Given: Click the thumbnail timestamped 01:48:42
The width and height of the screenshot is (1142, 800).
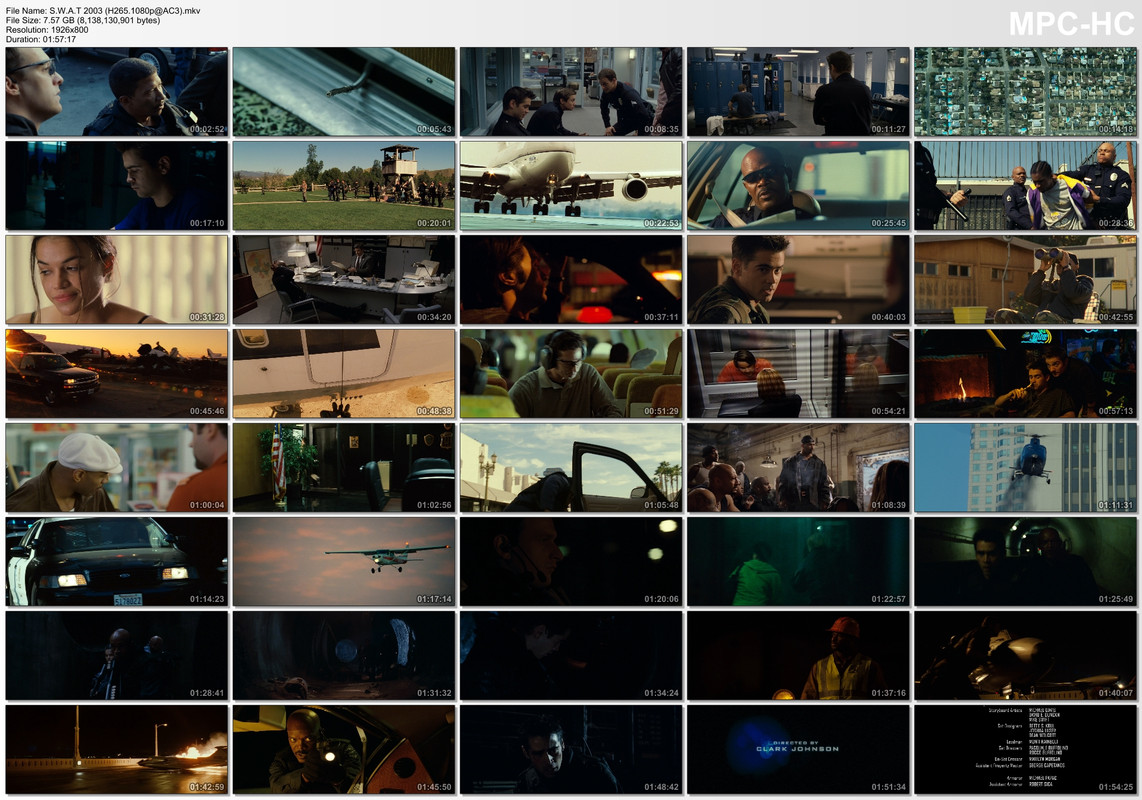Looking at the screenshot, I should pyautogui.click(x=571, y=750).
